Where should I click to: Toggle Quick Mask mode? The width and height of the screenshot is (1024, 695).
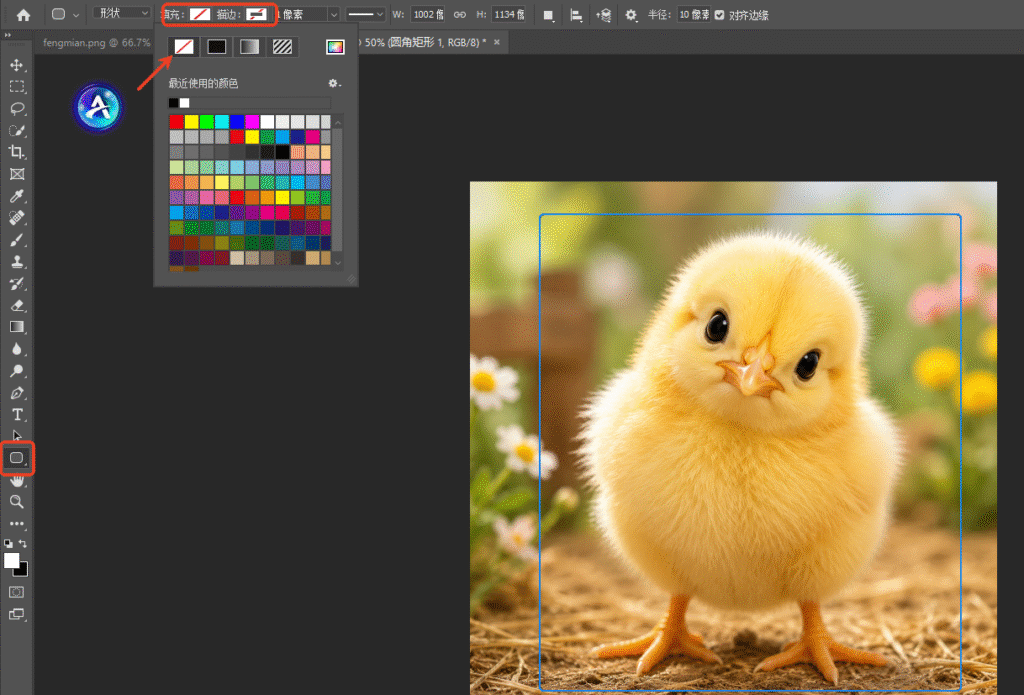[16, 592]
